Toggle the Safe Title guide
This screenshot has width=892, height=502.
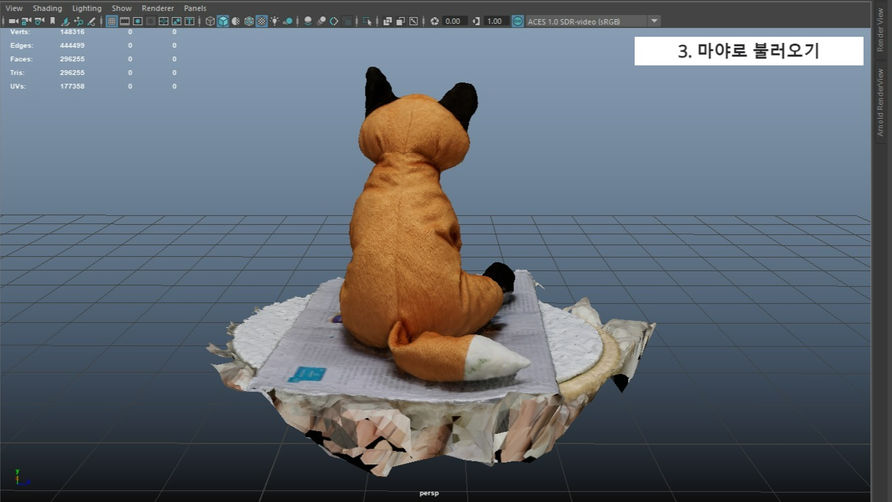click(x=189, y=21)
